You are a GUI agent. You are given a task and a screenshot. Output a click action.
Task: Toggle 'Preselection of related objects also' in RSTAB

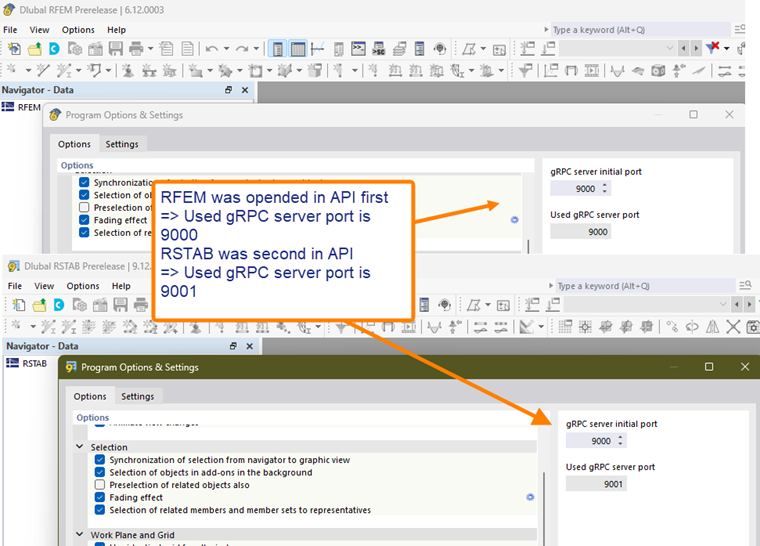coord(100,485)
